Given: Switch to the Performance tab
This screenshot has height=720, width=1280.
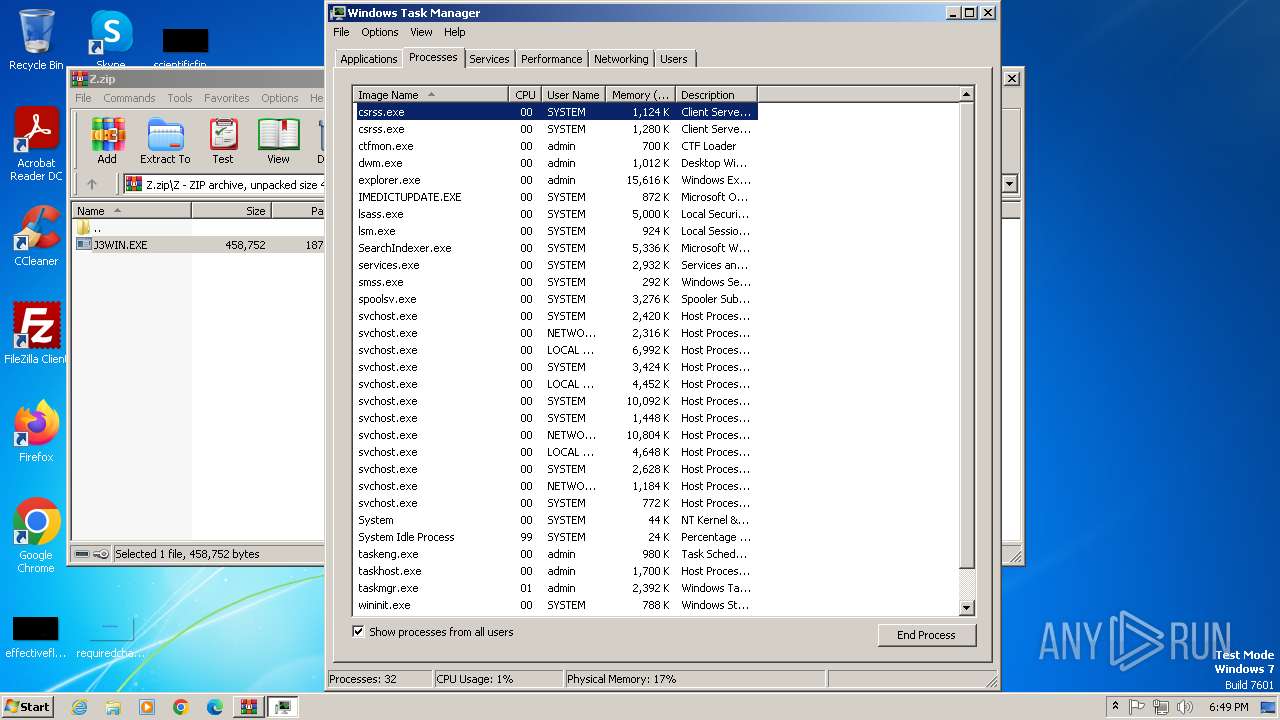Looking at the screenshot, I should (551, 59).
